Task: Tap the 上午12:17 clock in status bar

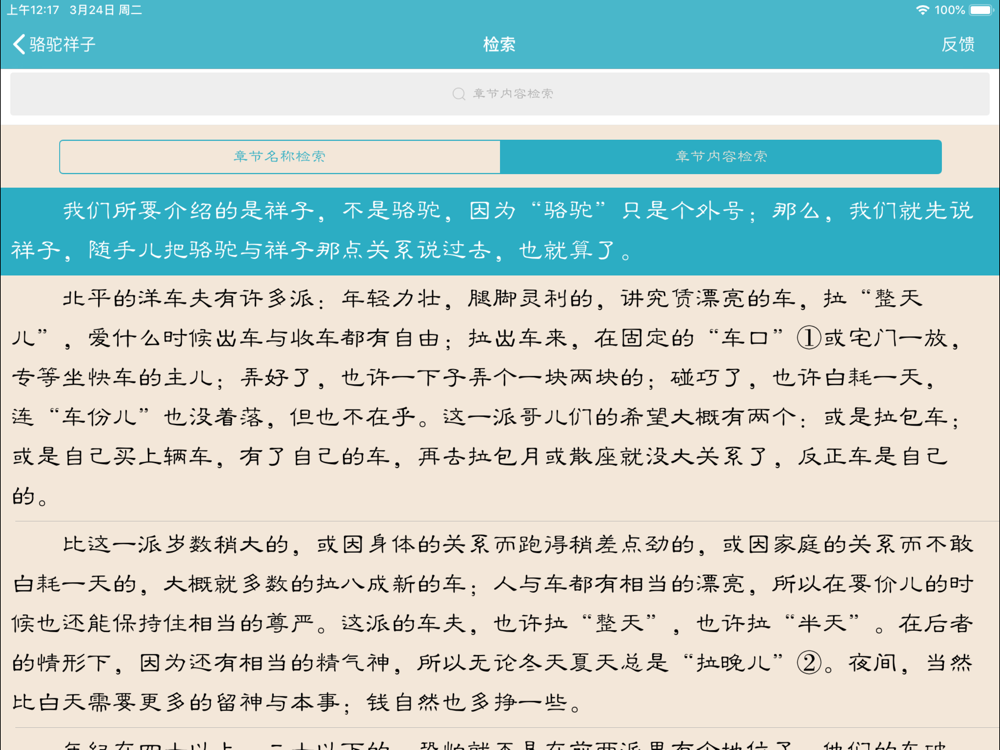Action: (32, 10)
